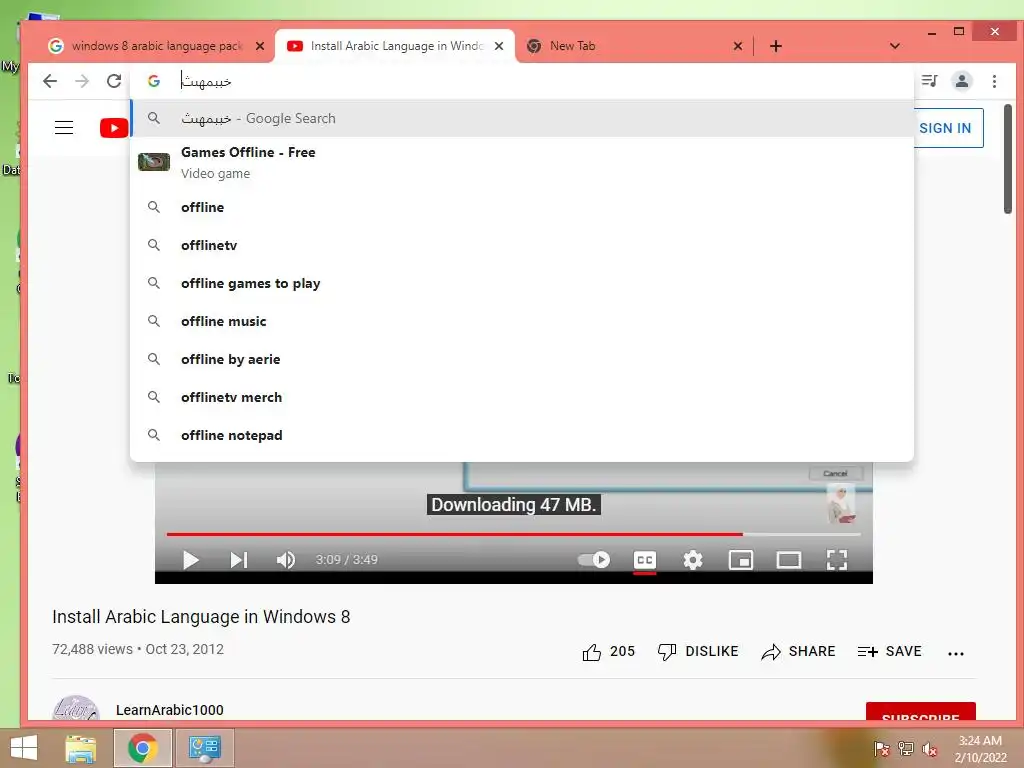Switch to miniplayer mode
This screenshot has height=768, width=1024.
coord(741,560)
